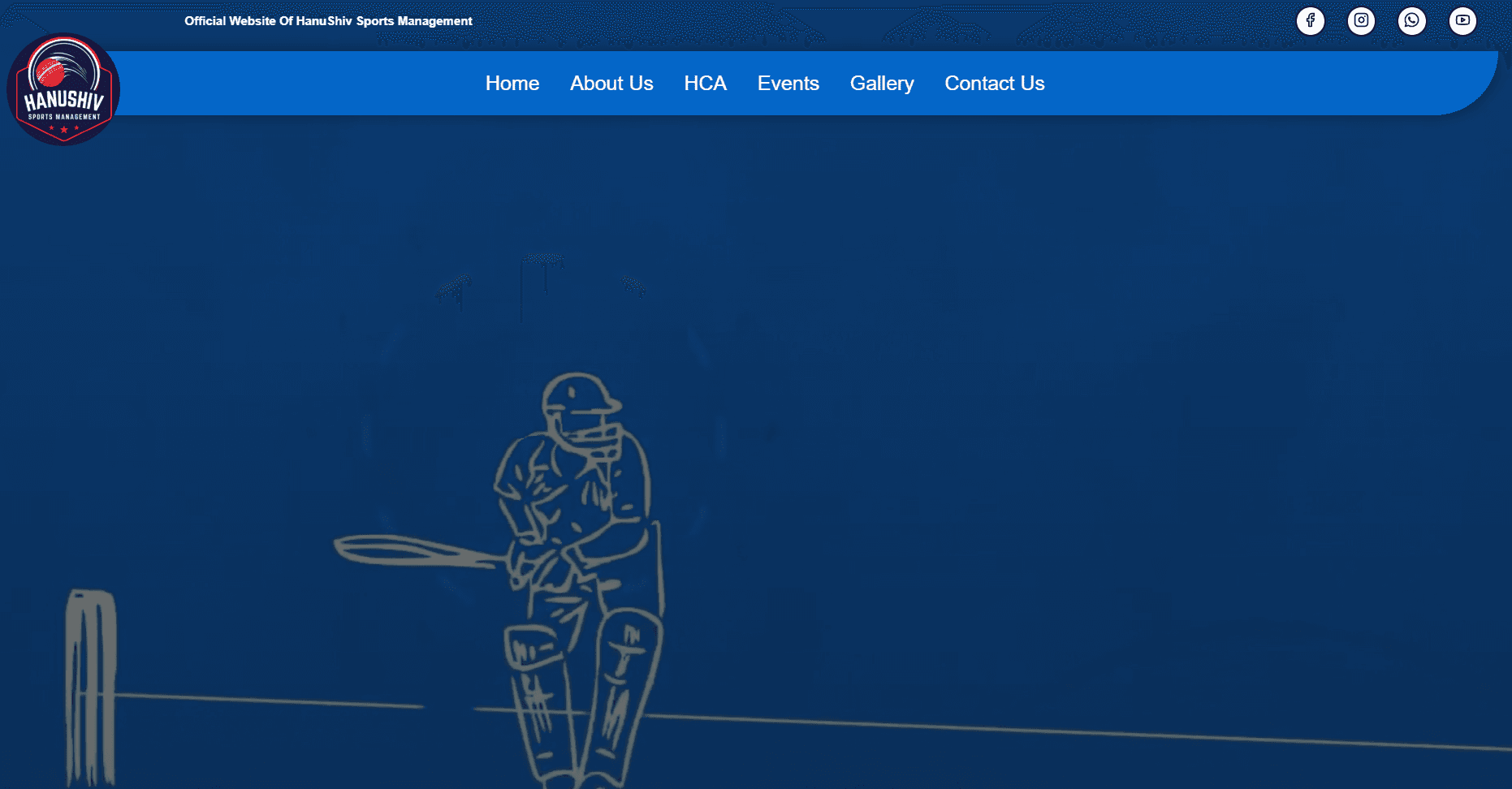The width and height of the screenshot is (1512, 789).
Task: Click the HANUSHIV text inside the logo
Action: [x=63, y=101]
